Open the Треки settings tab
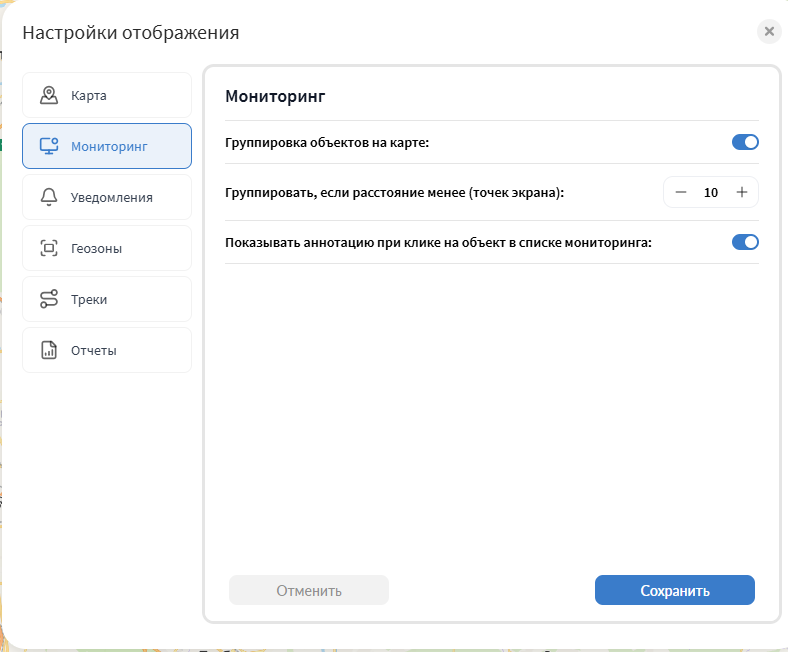The image size is (788, 652). (x=107, y=299)
